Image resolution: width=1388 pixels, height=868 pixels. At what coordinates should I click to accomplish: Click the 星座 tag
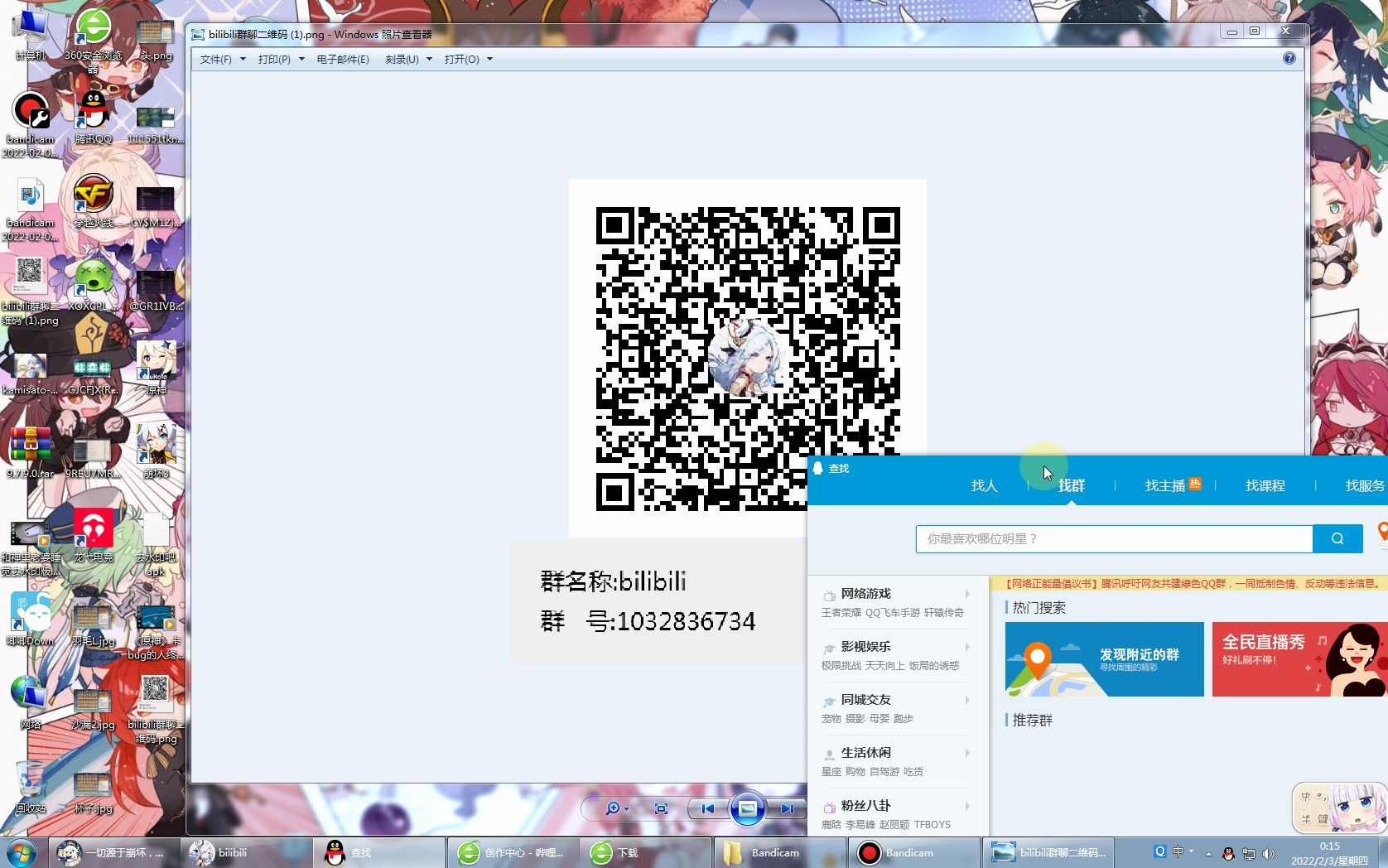pos(831,772)
